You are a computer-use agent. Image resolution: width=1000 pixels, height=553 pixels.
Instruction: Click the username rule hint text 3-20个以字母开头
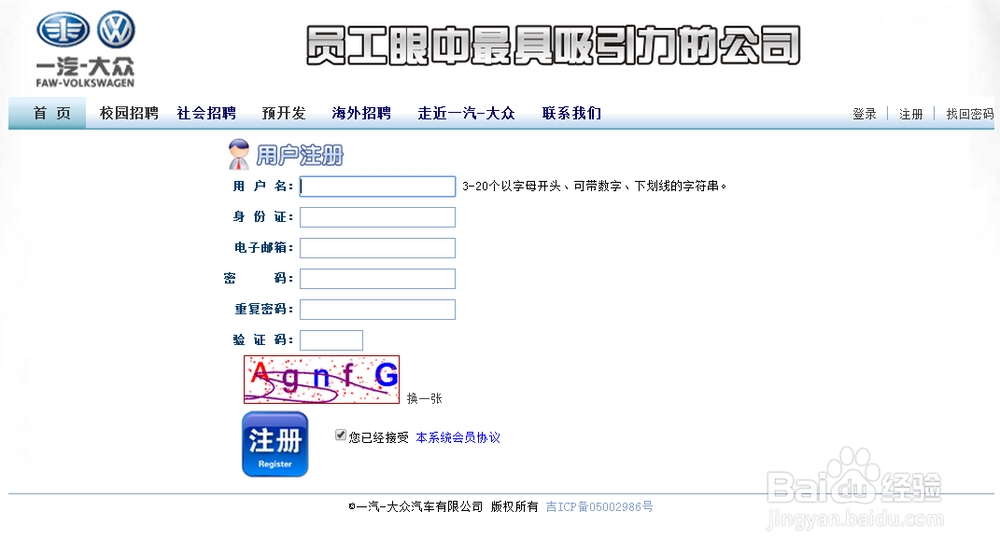pos(594,186)
